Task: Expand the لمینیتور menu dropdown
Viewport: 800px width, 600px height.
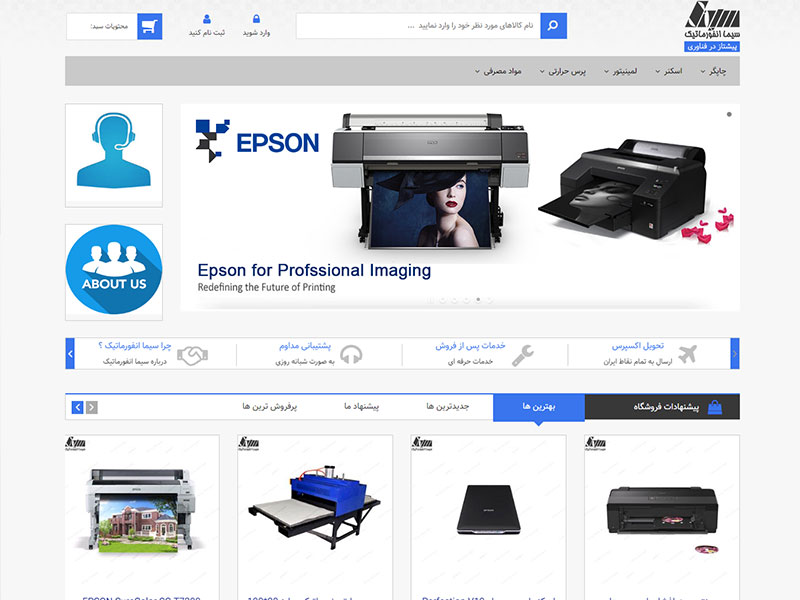Action: pyautogui.click(x=620, y=71)
